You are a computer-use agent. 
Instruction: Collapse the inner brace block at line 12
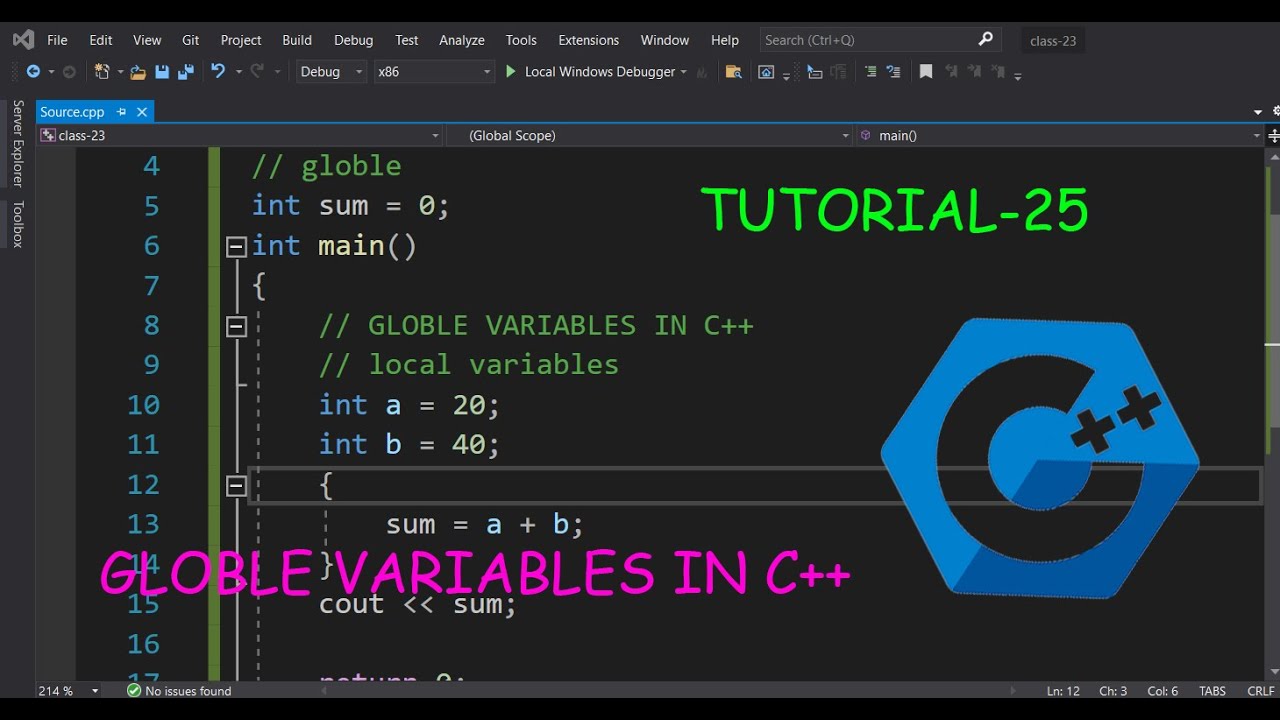(236, 486)
